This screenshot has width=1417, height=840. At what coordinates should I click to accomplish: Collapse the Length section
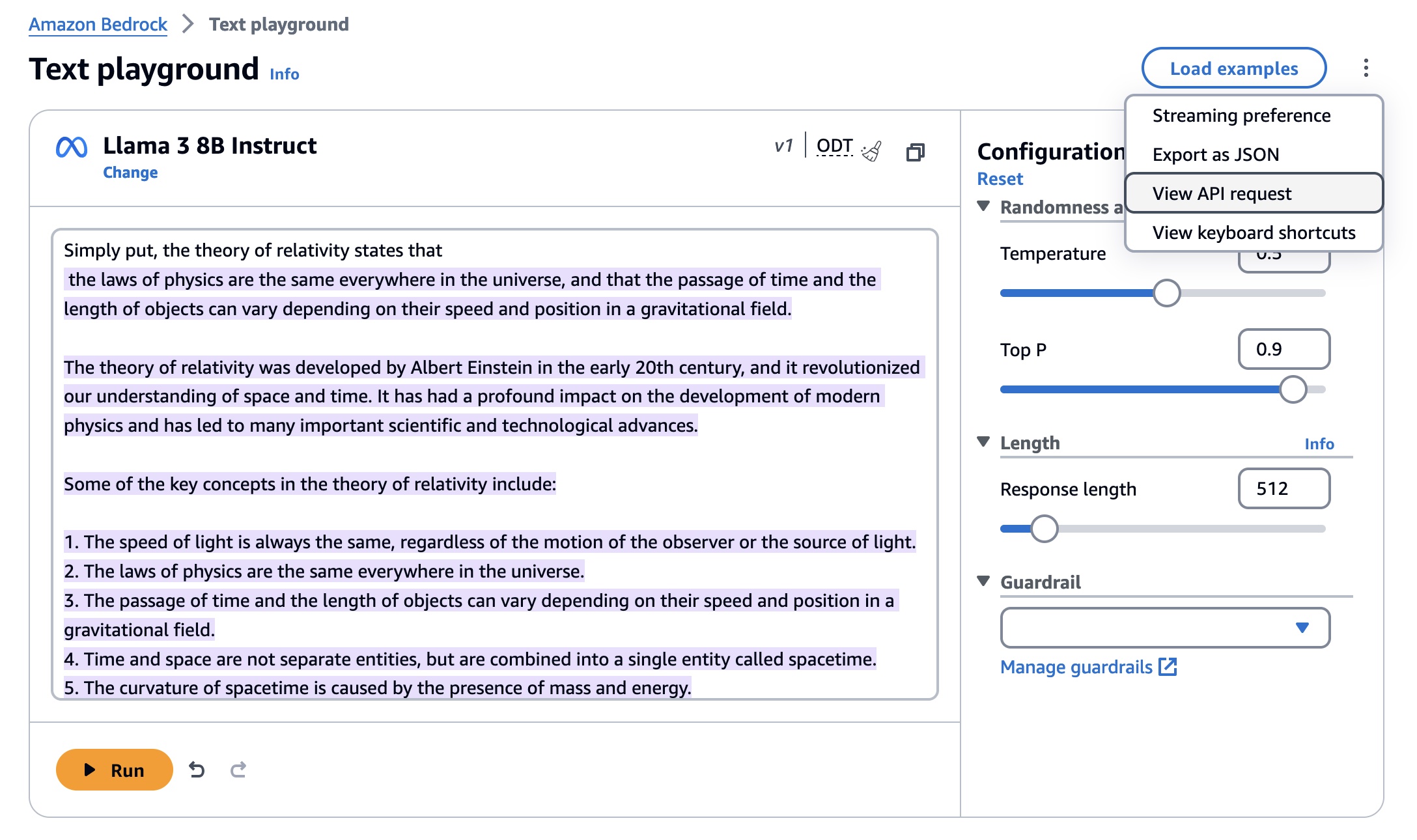click(x=983, y=442)
